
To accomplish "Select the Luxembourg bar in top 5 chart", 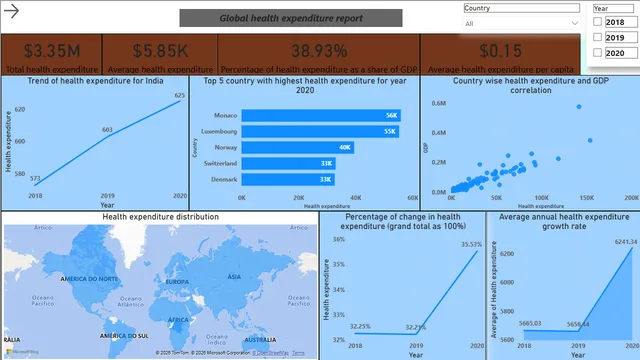I will 320,131.
